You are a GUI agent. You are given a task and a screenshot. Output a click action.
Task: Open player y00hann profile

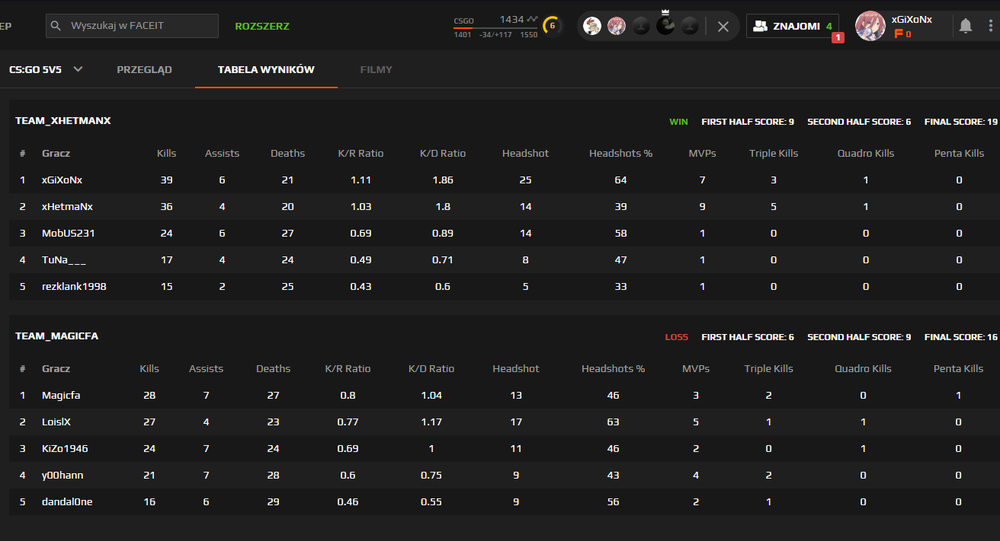(x=62, y=476)
